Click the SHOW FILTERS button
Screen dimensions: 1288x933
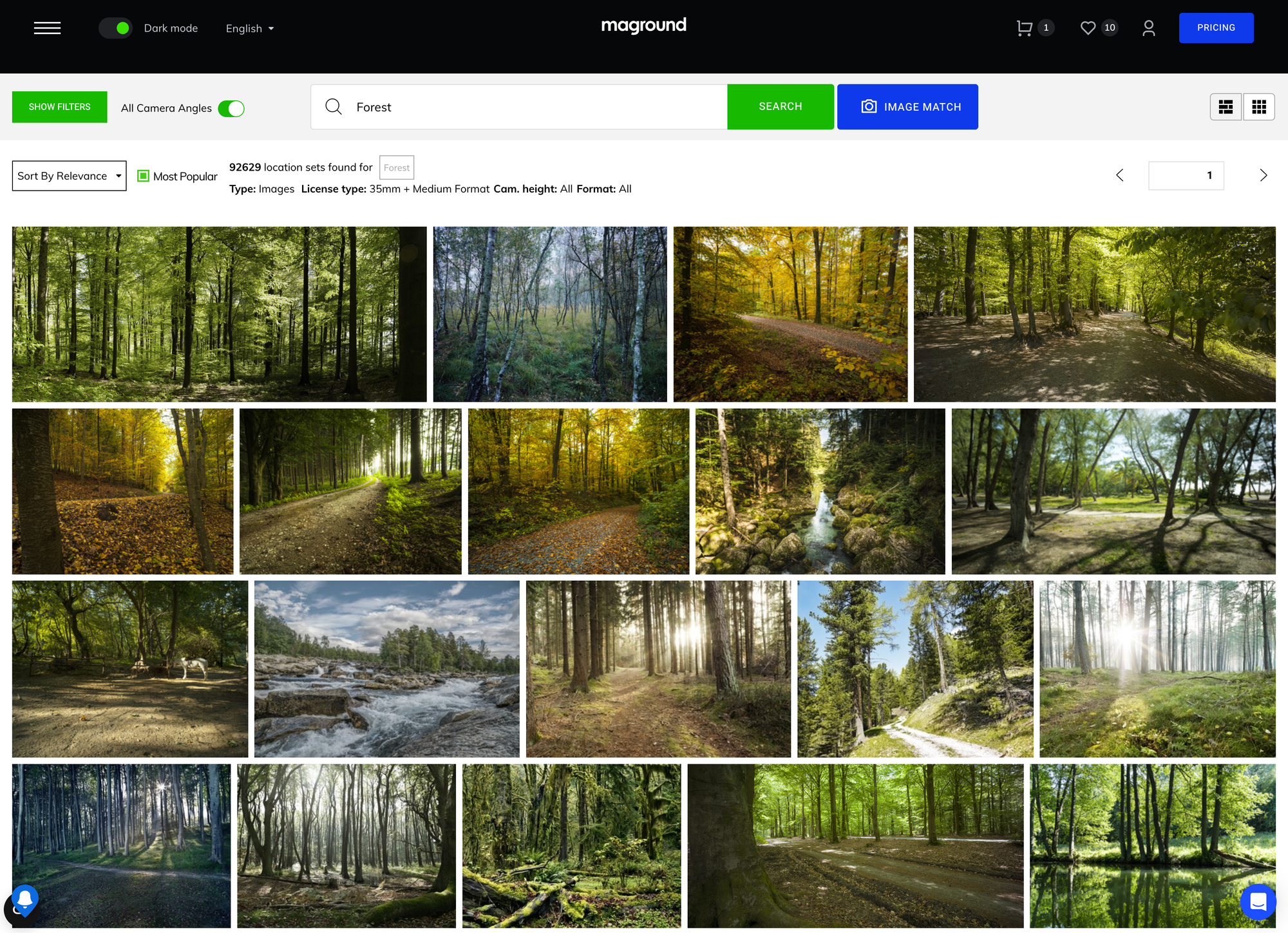coord(59,107)
